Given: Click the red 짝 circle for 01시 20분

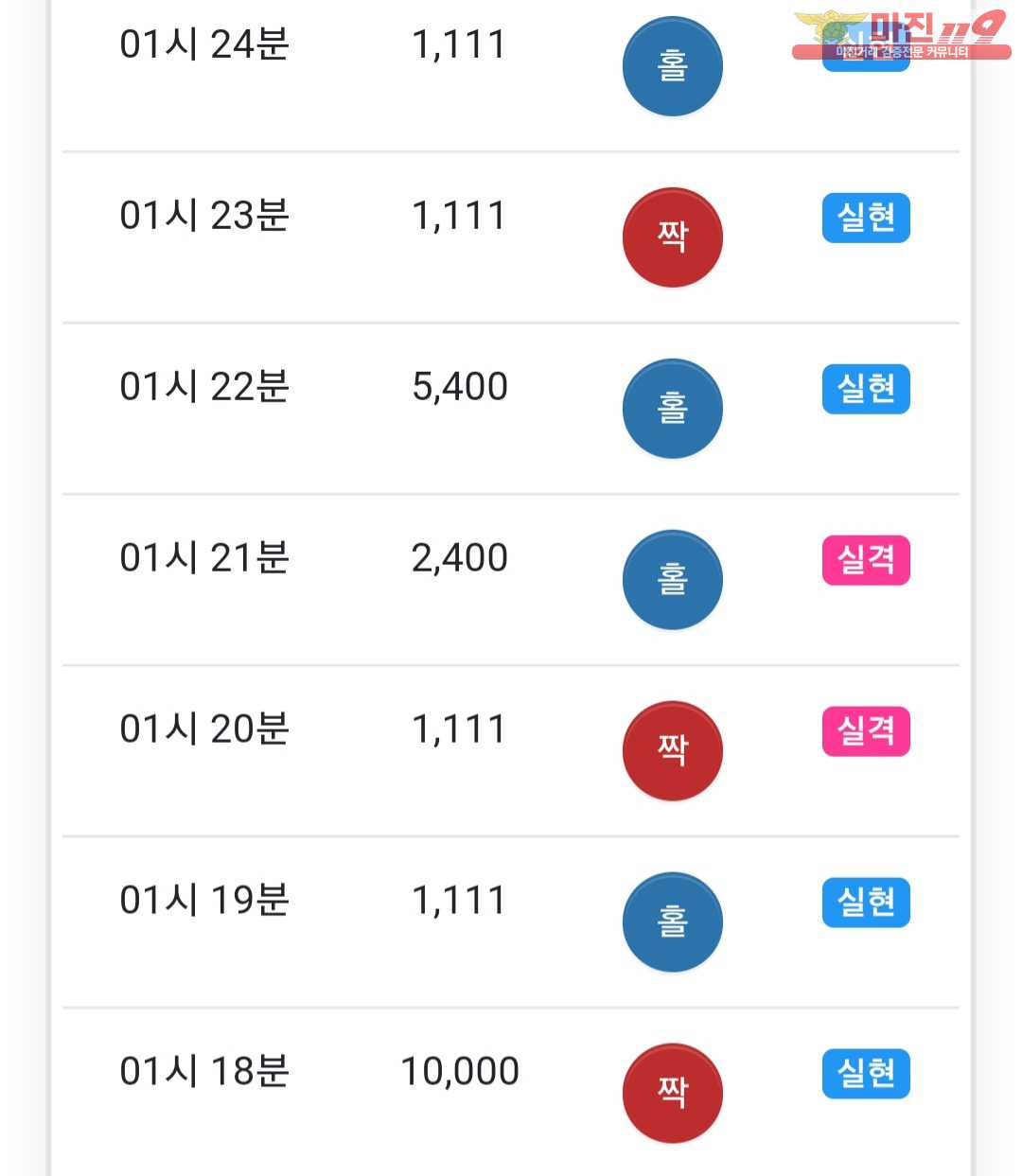Looking at the screenshot, I should [672, 751].
